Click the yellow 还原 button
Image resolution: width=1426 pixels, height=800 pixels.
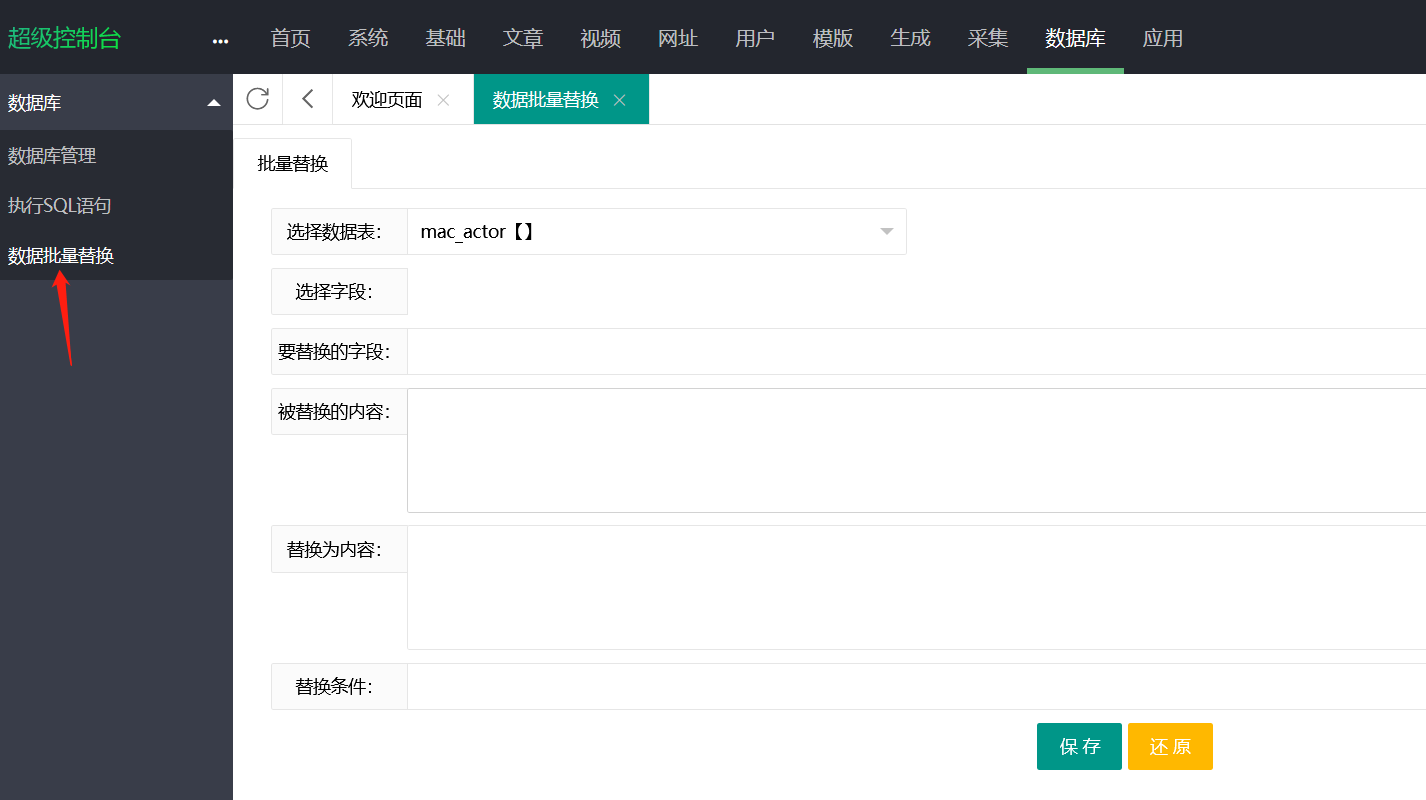click(x=1170, y=746)
